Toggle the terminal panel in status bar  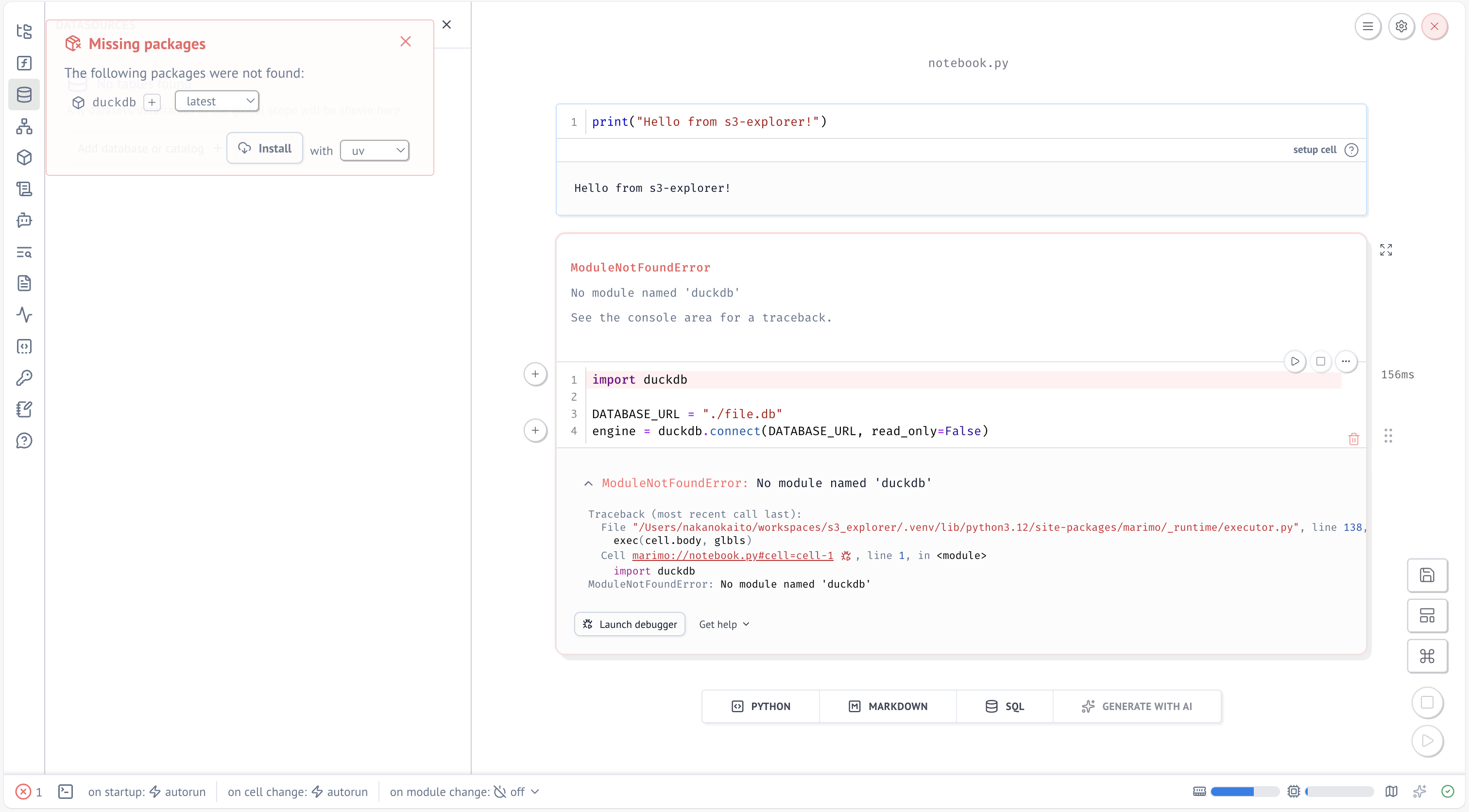66,792
